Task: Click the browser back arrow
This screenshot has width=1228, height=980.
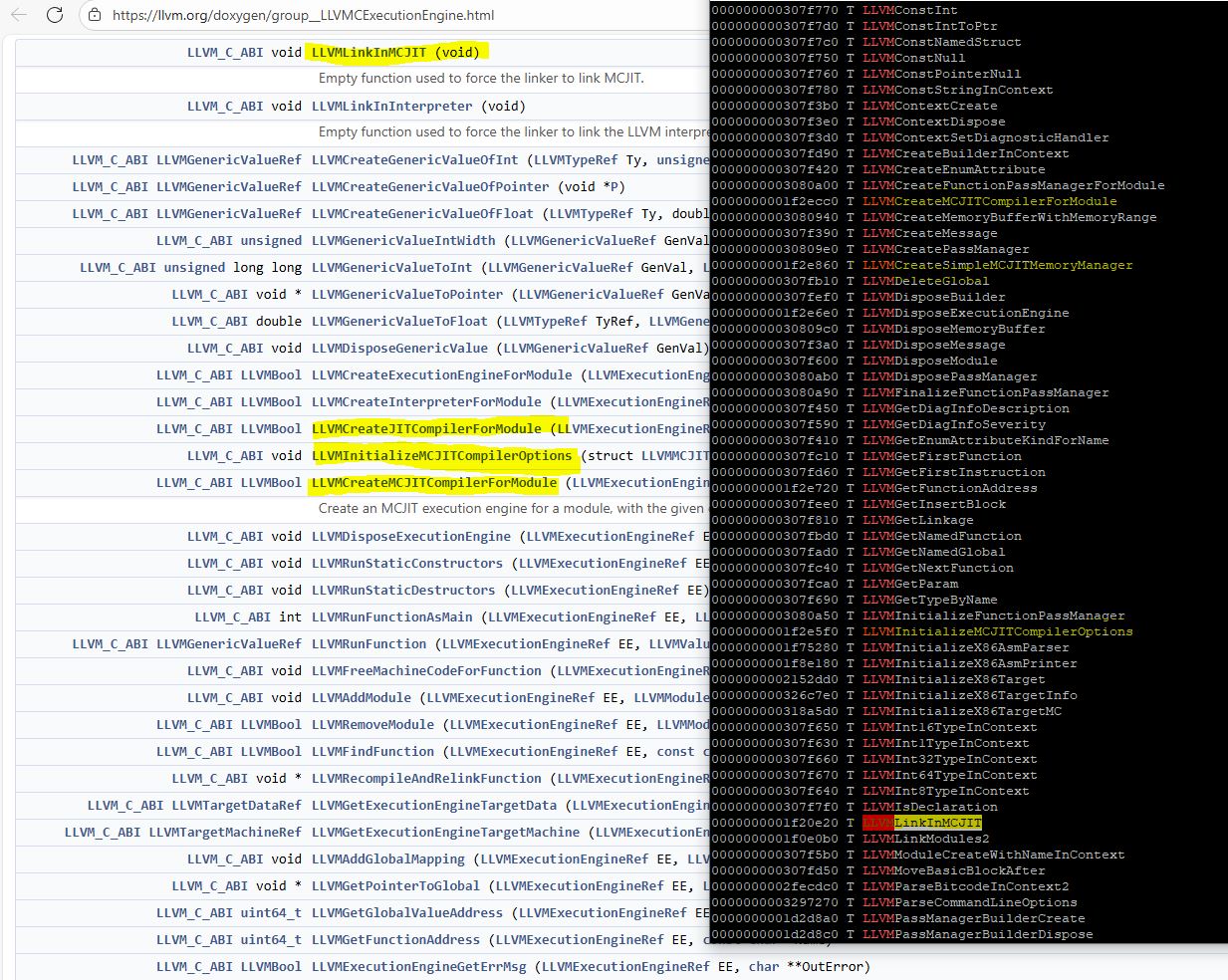Action: coord(21,15)
